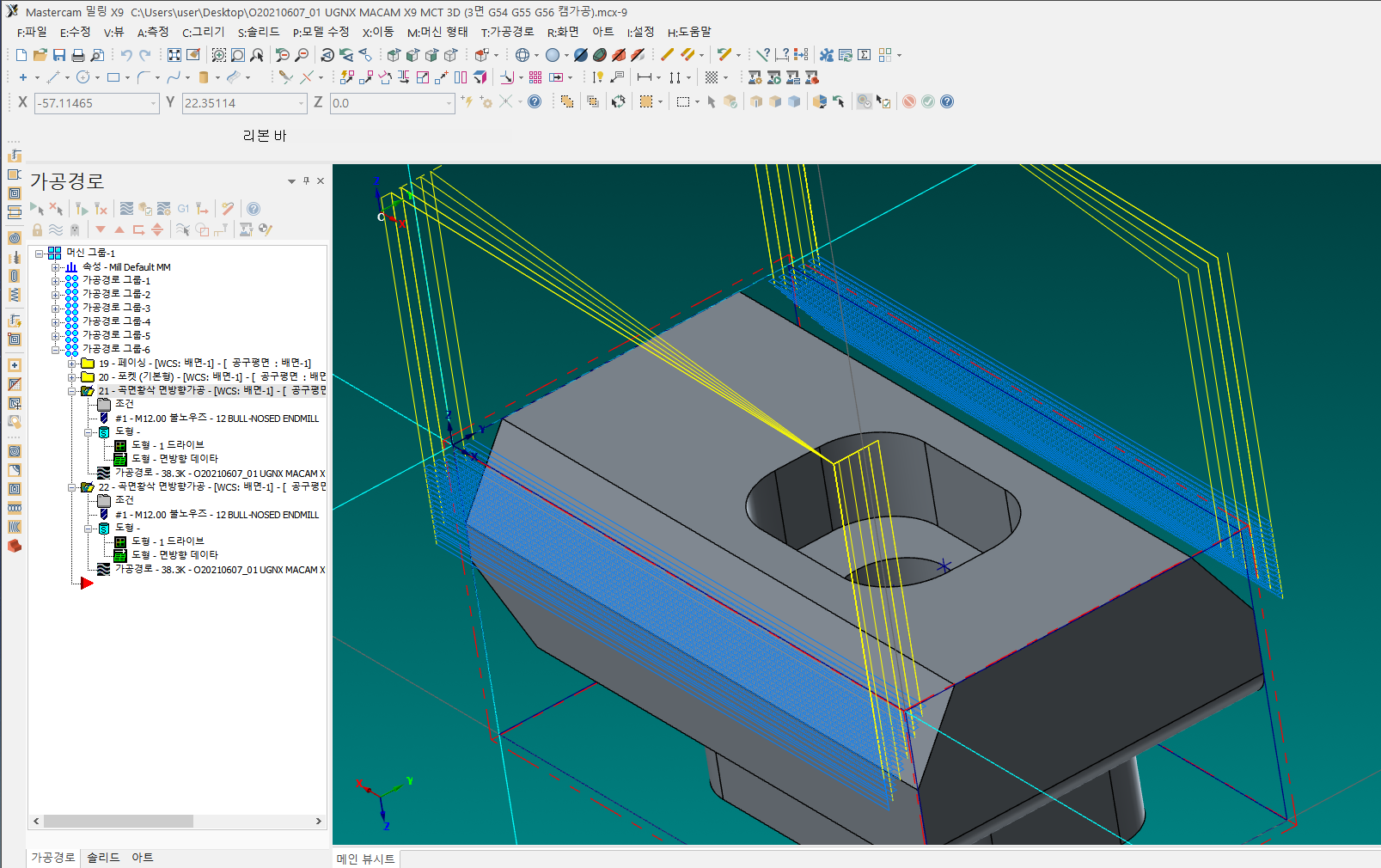The image size is (1381, 868).
Task: Click the Analyze entity question-mark line icon
Action: click(x=762, y=55)
